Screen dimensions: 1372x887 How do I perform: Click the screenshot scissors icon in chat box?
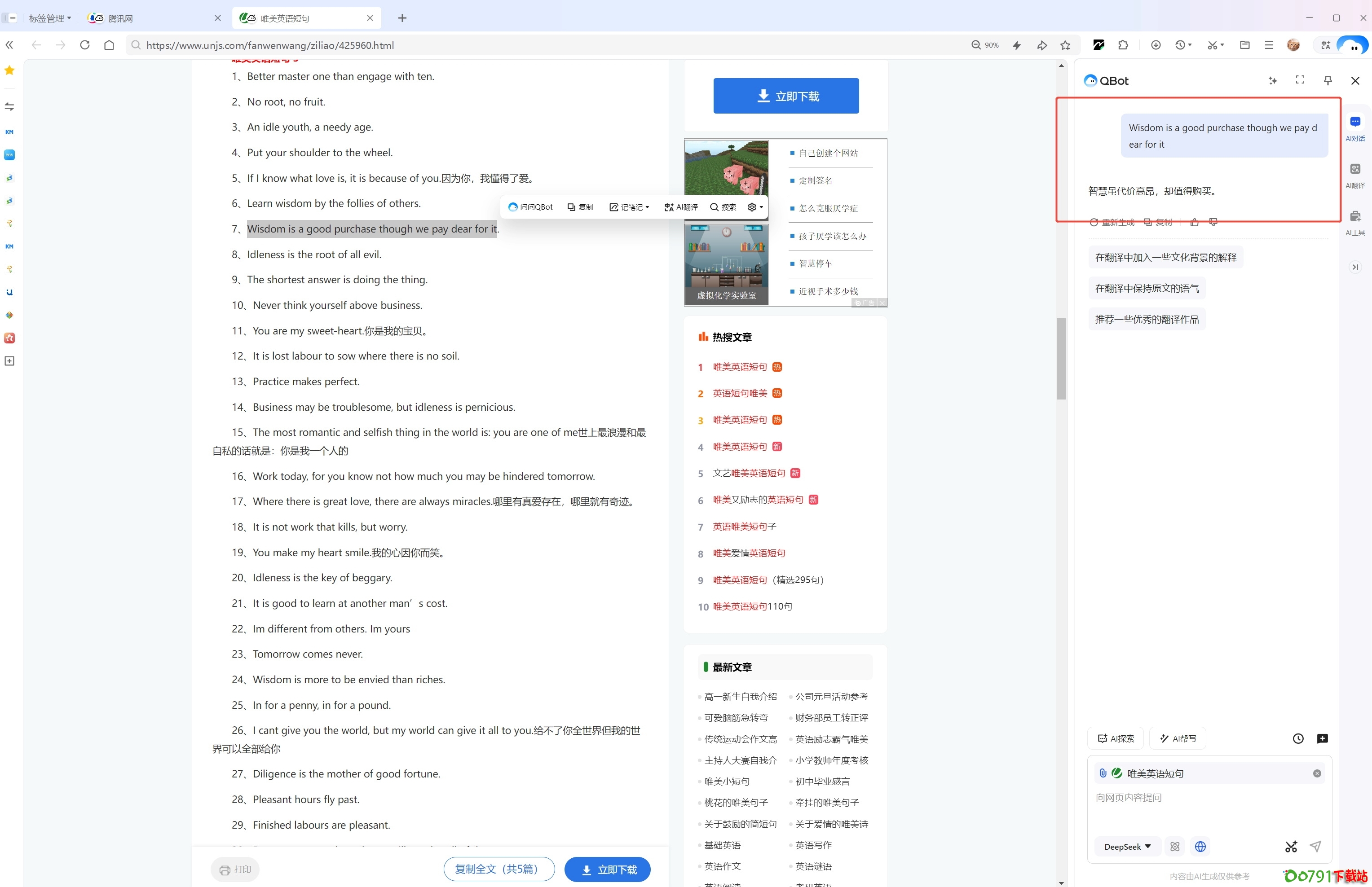click(1291, 846)
